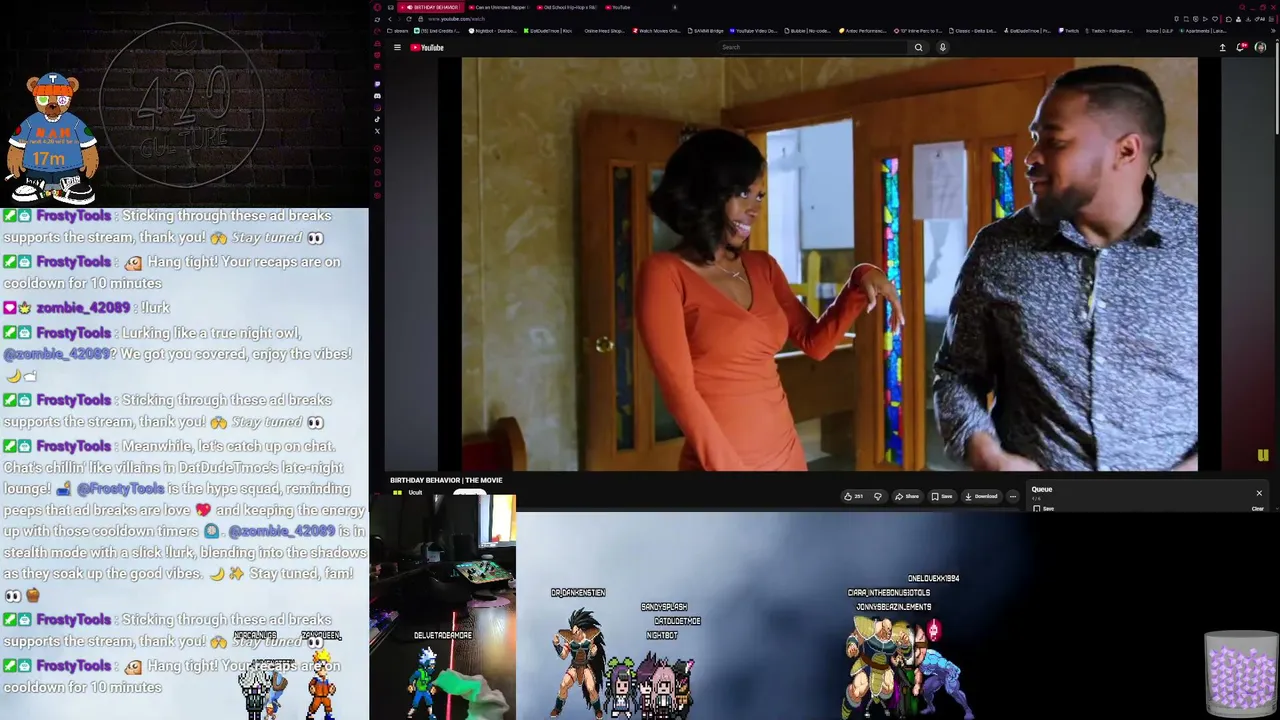The height and width of the screenshot is (720, 1280).
Task: Go to YouTube home via logo
Action: 427,47
